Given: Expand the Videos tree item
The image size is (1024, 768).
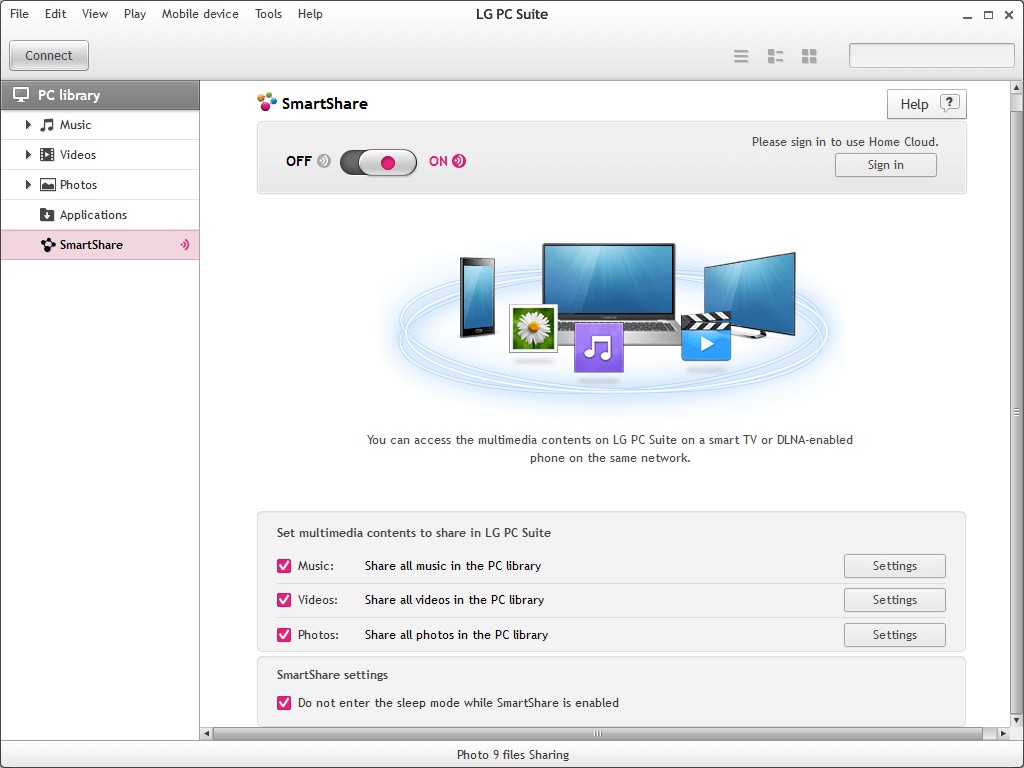Looking at the screenshot, I should coord(28,155).
